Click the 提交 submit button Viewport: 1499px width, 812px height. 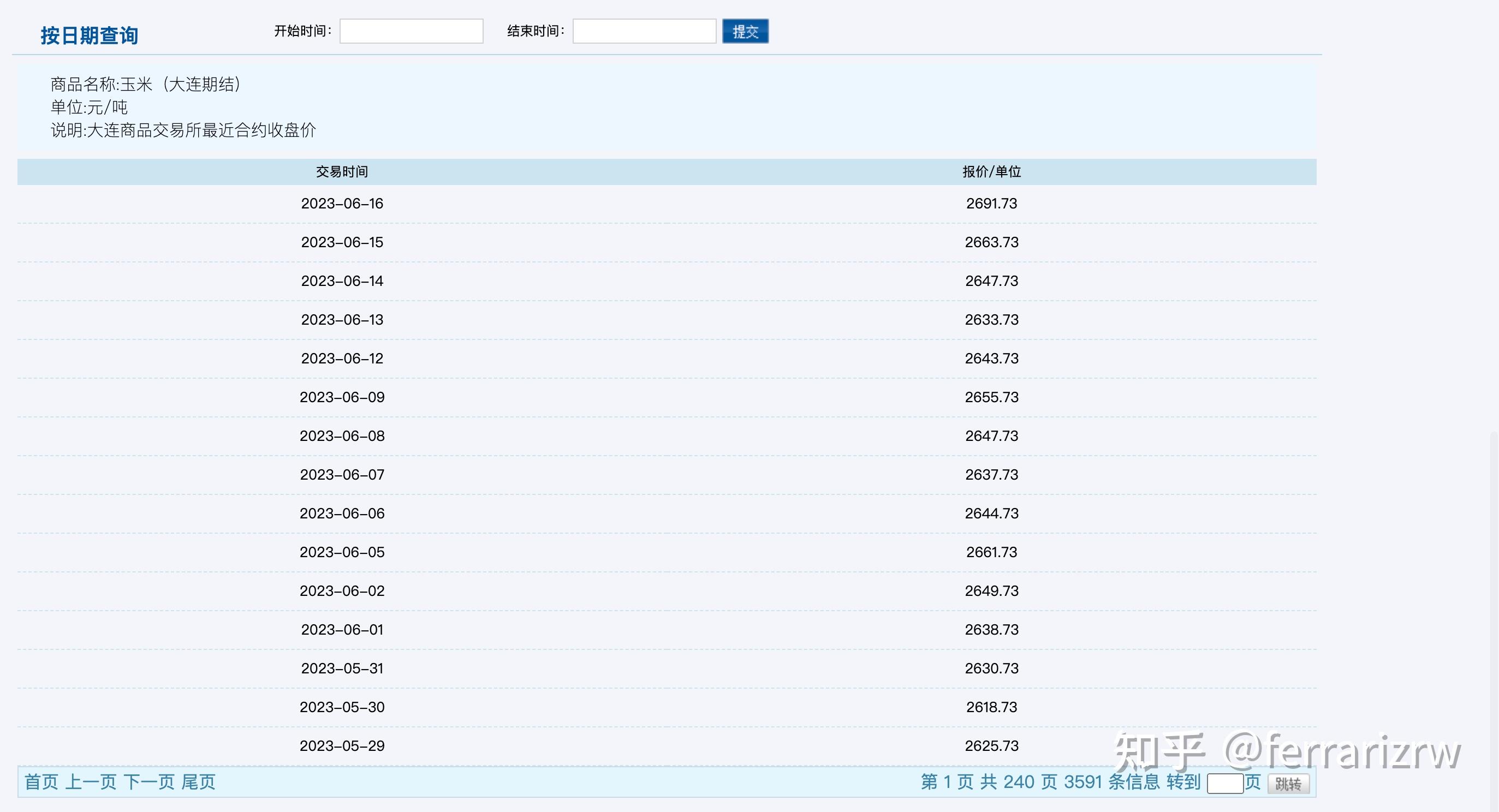click(x=746, y=32)
